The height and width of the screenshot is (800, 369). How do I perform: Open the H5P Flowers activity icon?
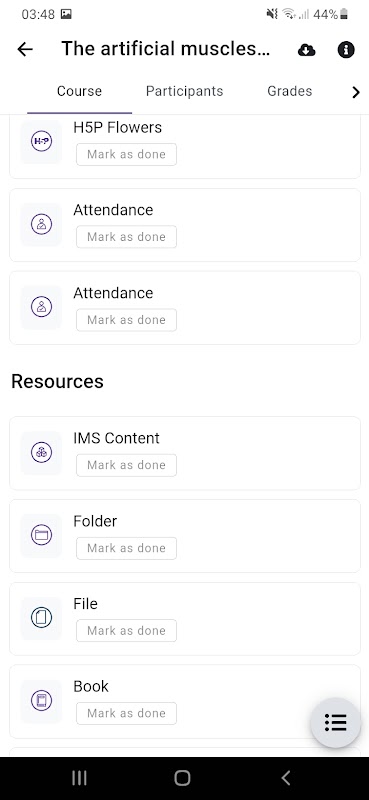coord(41,142)
